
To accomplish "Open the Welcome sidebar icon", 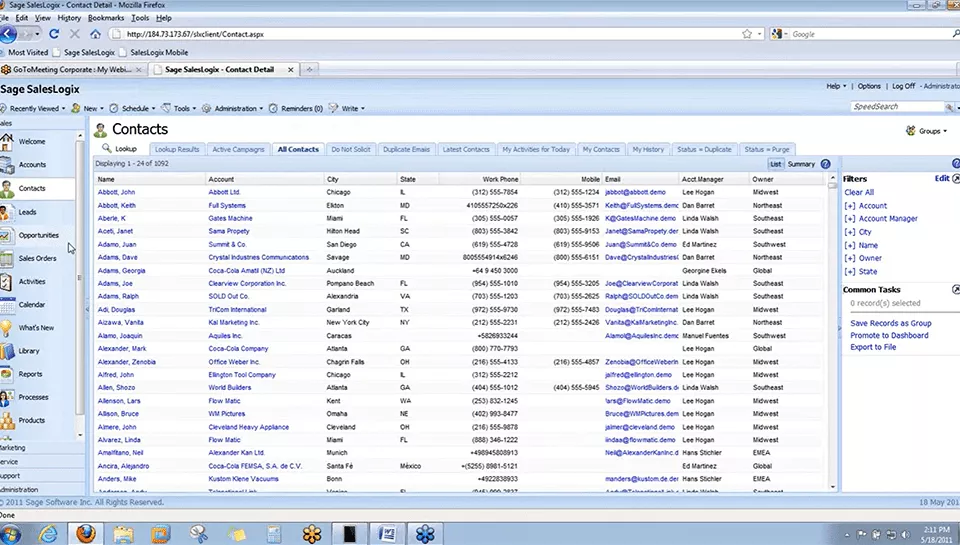I will (7, 141).
